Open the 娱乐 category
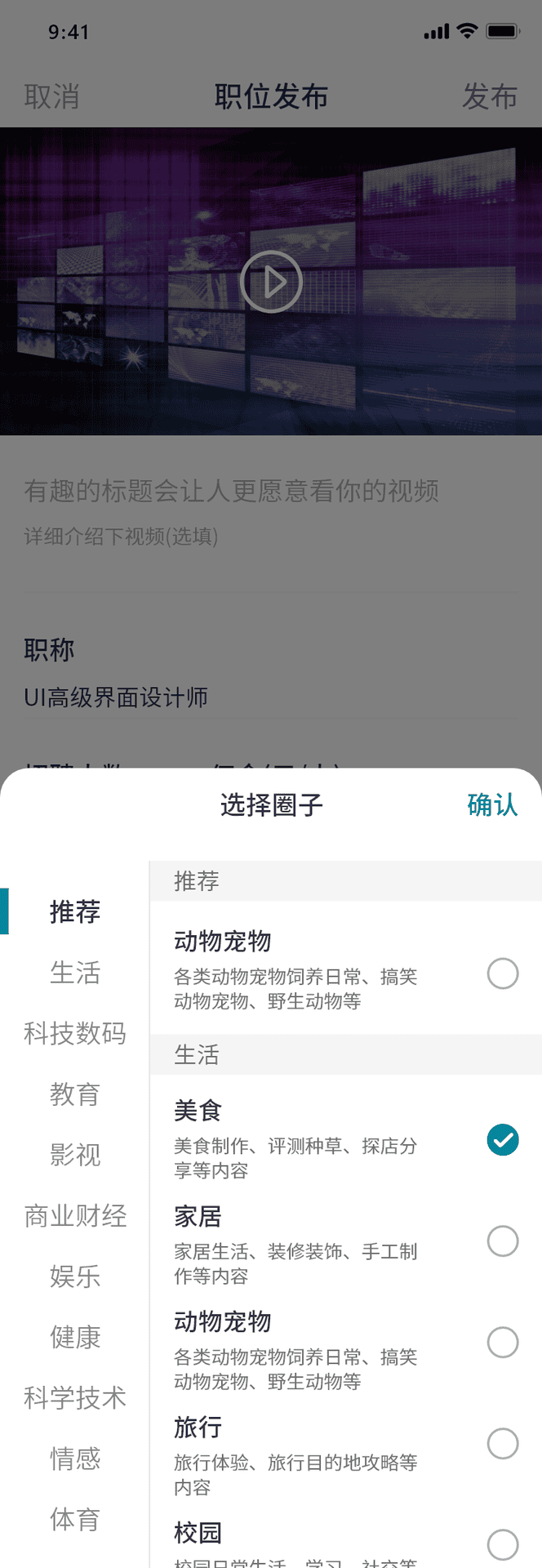Image resolution: width=542 pixels, height=1568 pixels. click(75, 1276)
